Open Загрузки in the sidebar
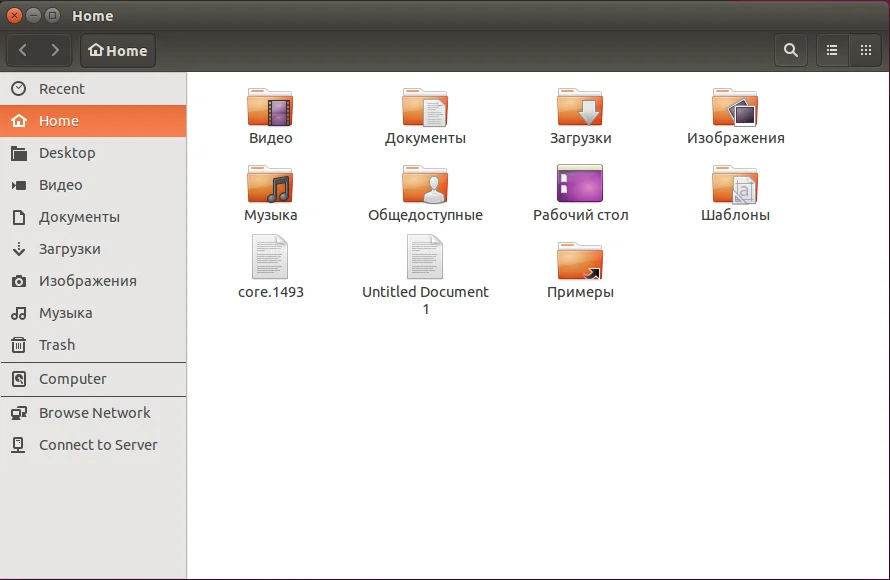 [93, 249]
